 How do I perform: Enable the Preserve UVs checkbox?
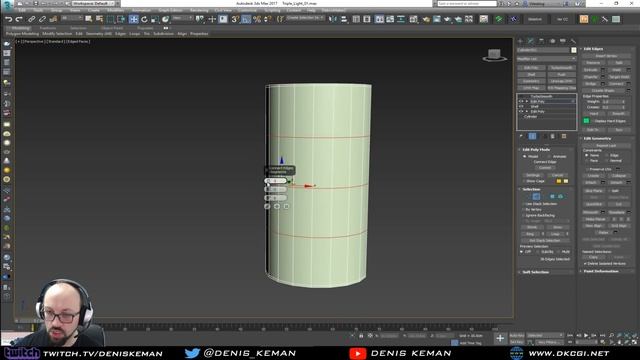click(587, 169)
